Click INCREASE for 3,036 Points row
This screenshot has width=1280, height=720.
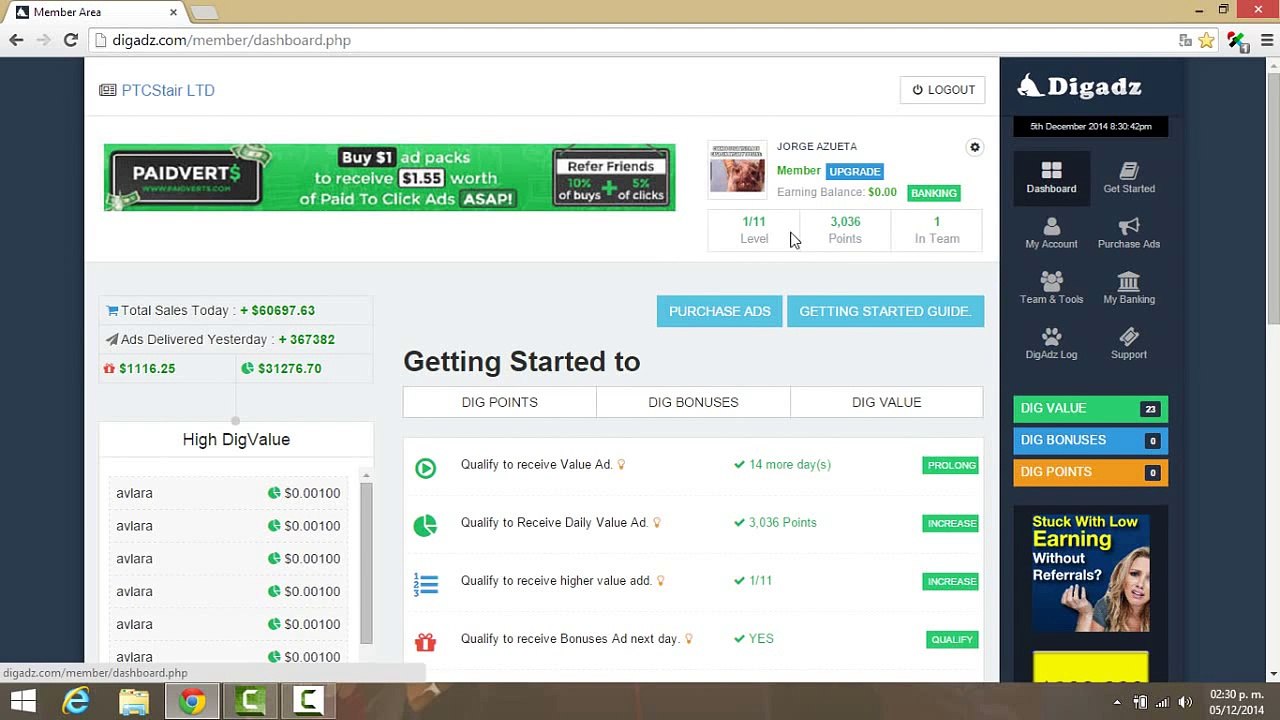tap(951, 523)
